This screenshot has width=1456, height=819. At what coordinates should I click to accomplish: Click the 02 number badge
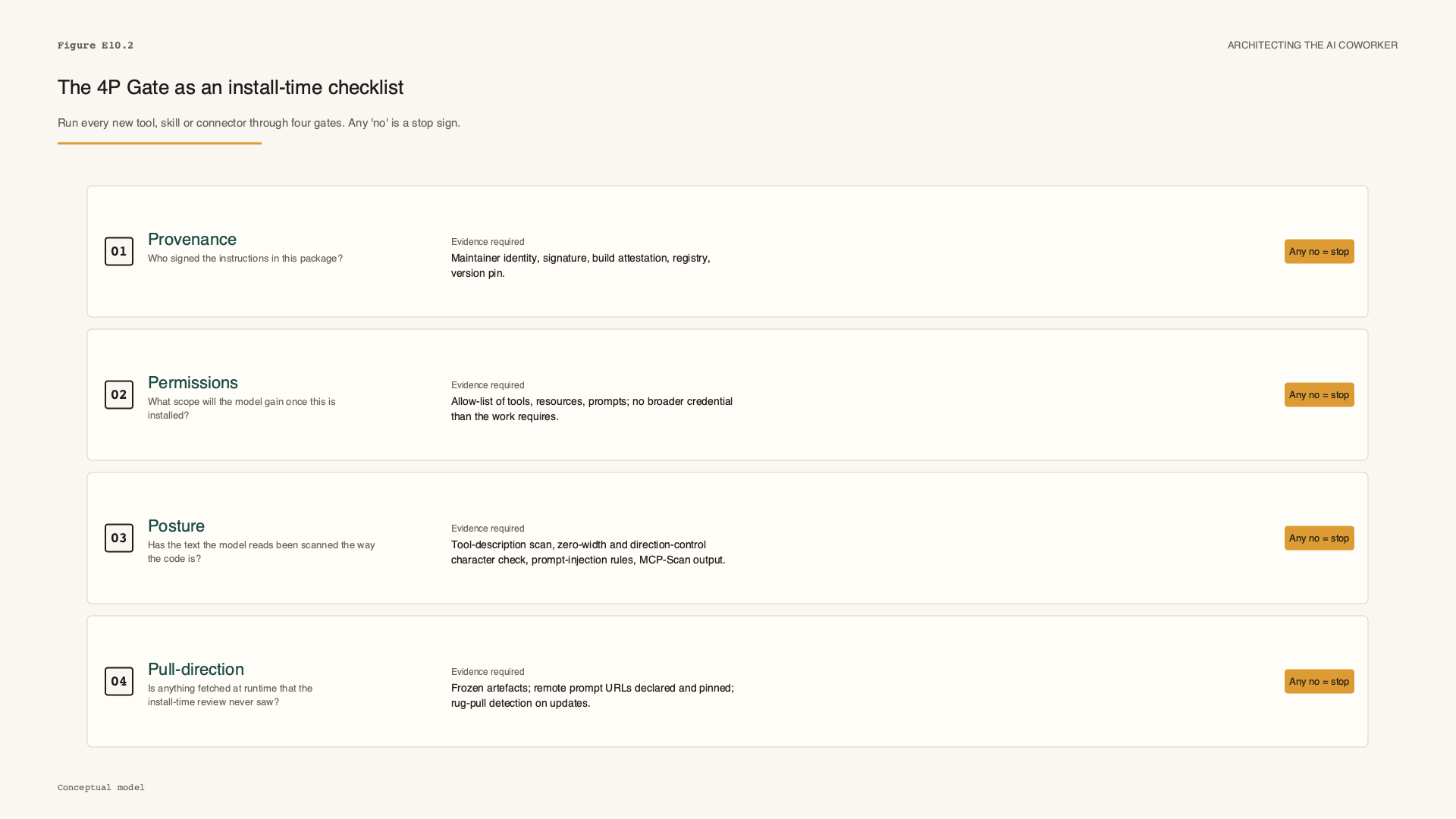[x=119, y=394]
